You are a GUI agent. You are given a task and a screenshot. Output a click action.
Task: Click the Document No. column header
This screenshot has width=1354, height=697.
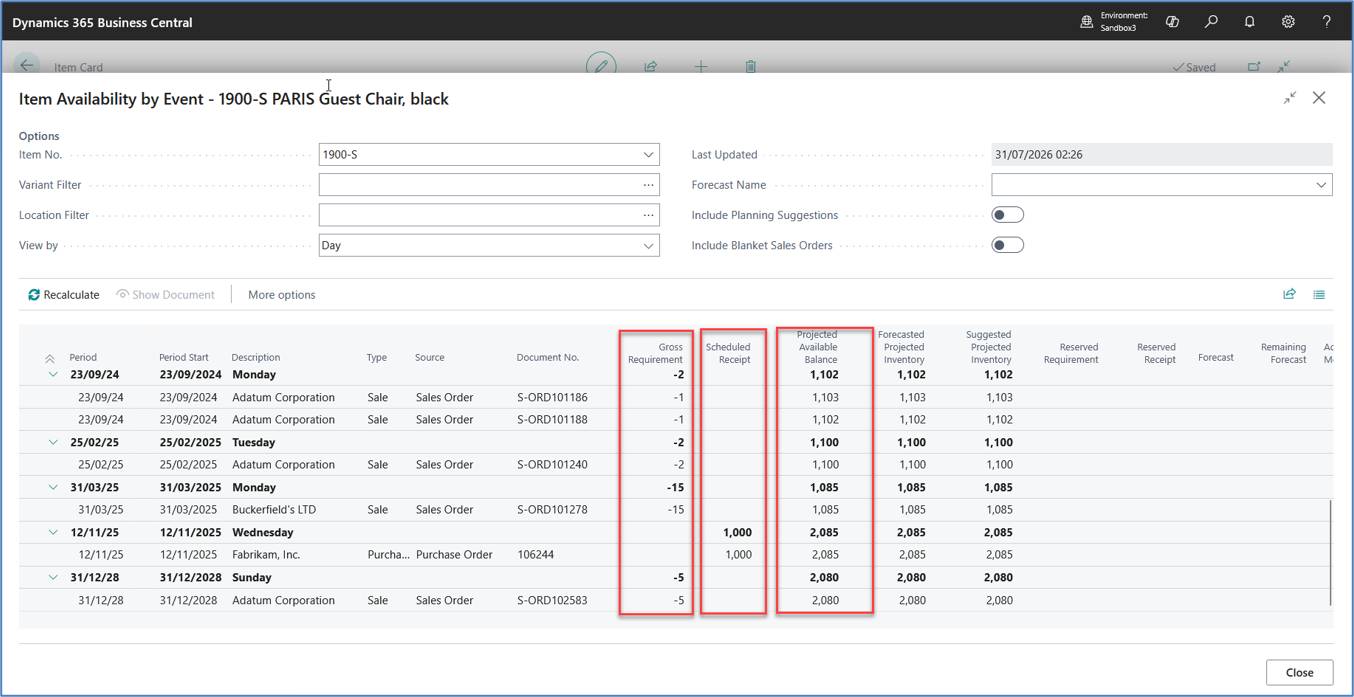pos(548,357)
